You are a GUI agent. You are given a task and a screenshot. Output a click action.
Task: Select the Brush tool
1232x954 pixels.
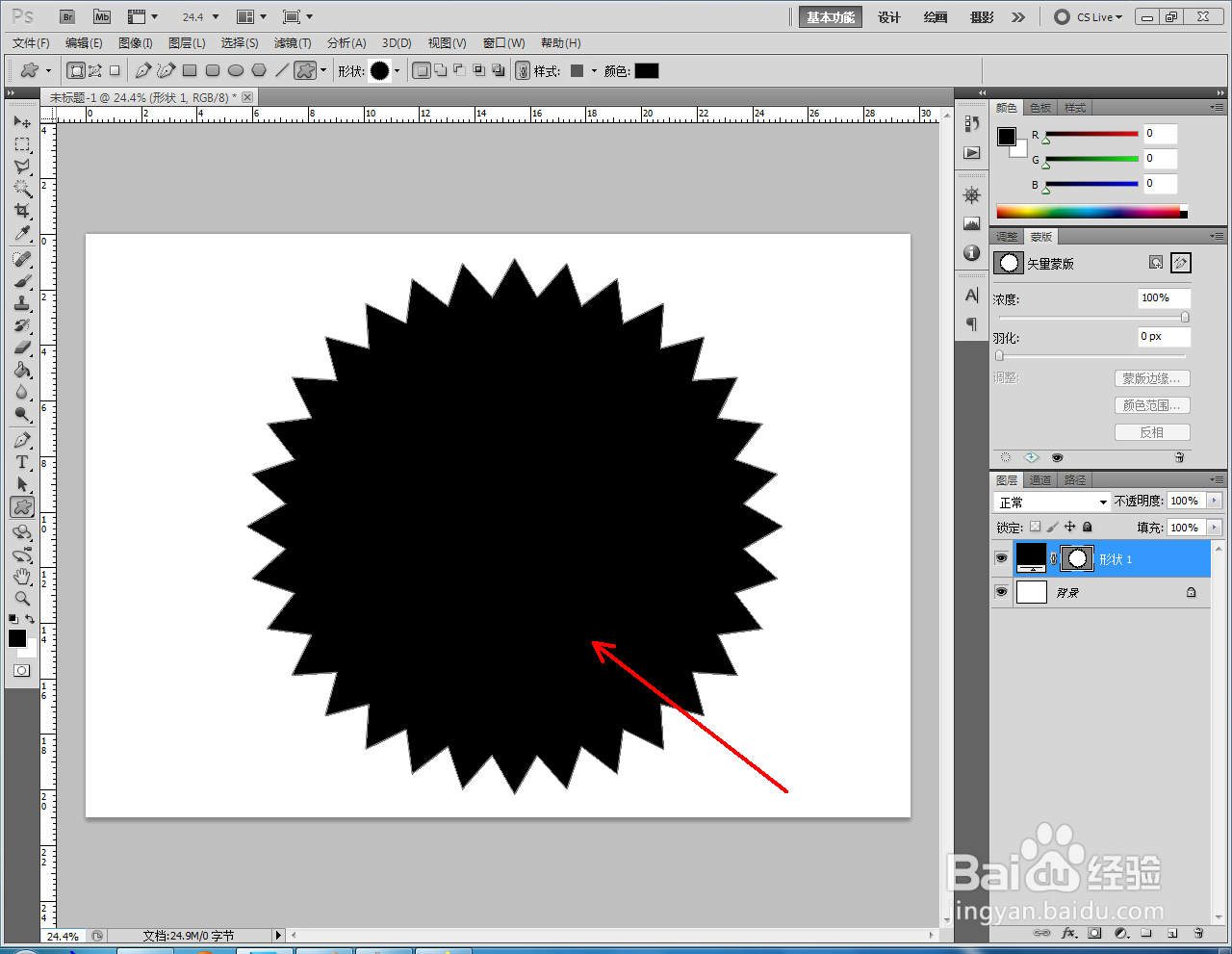(22, 281)
